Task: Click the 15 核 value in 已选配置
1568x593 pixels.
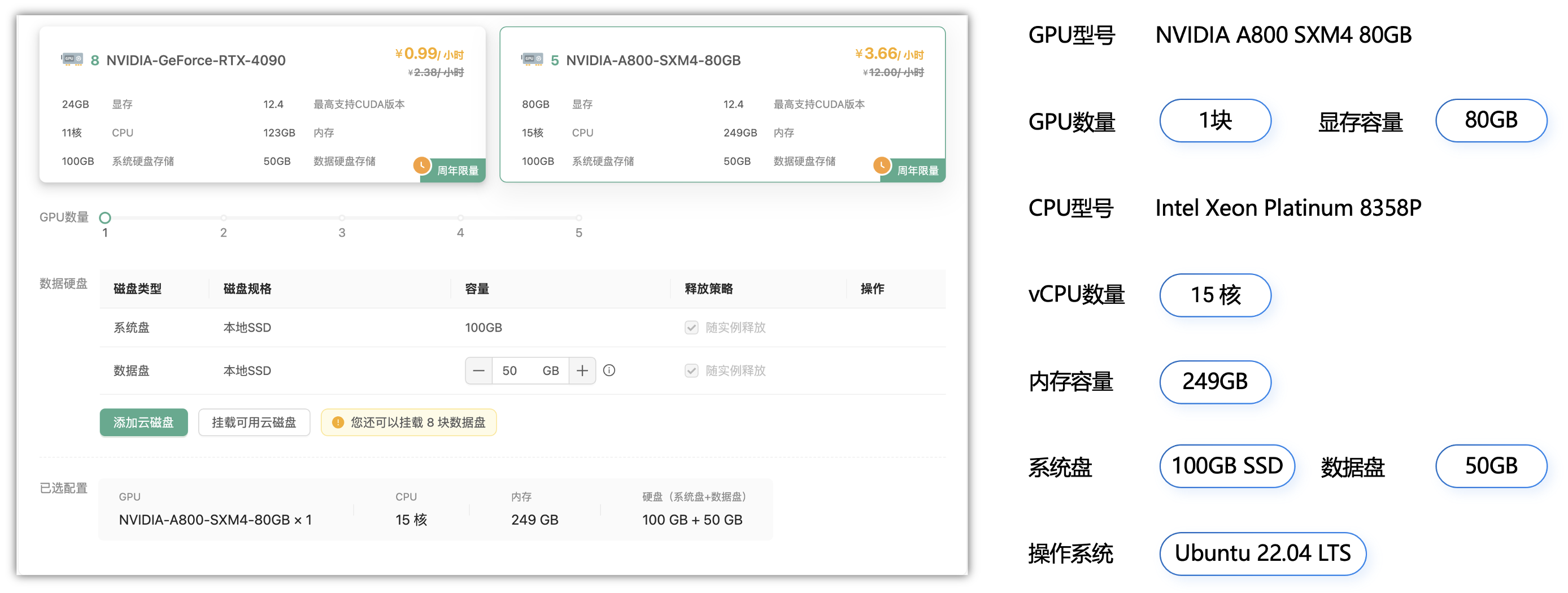Action: pos(411,520)
